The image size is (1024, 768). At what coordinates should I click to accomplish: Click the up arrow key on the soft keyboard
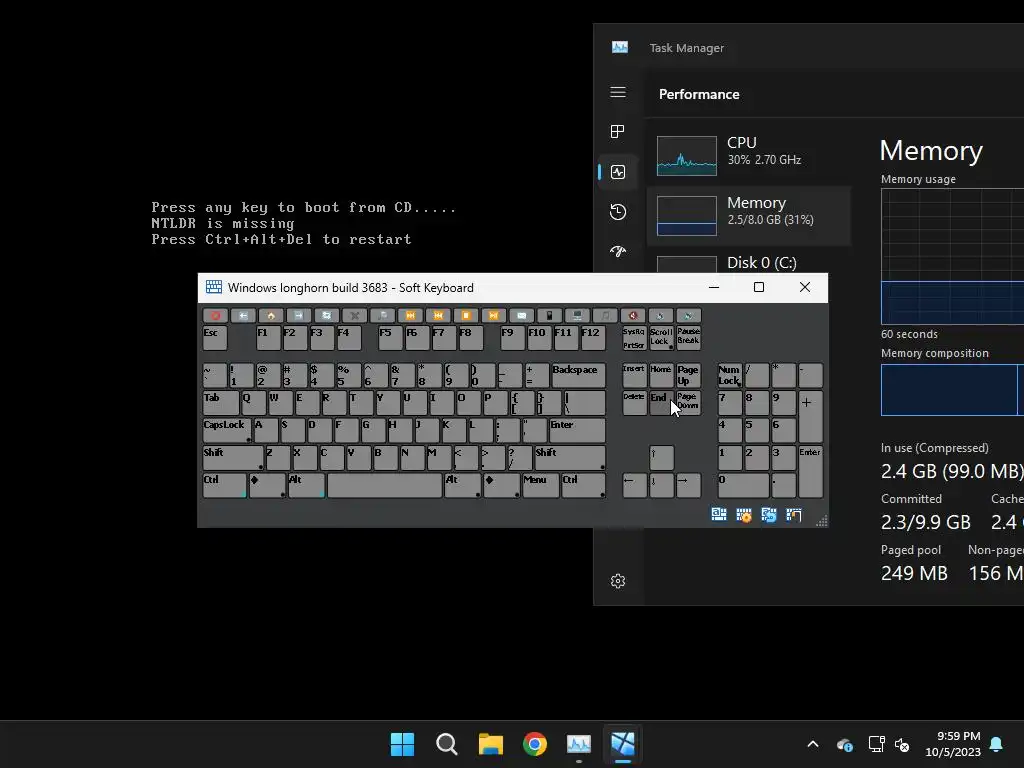coord(661,458)
